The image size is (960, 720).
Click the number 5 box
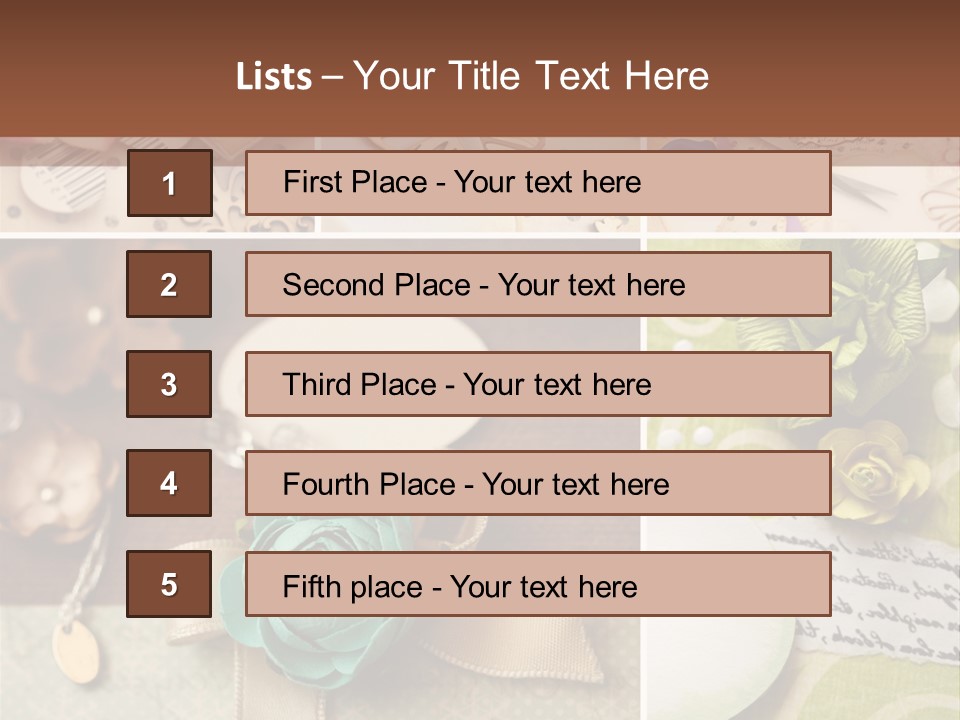(x=169, y=584)
